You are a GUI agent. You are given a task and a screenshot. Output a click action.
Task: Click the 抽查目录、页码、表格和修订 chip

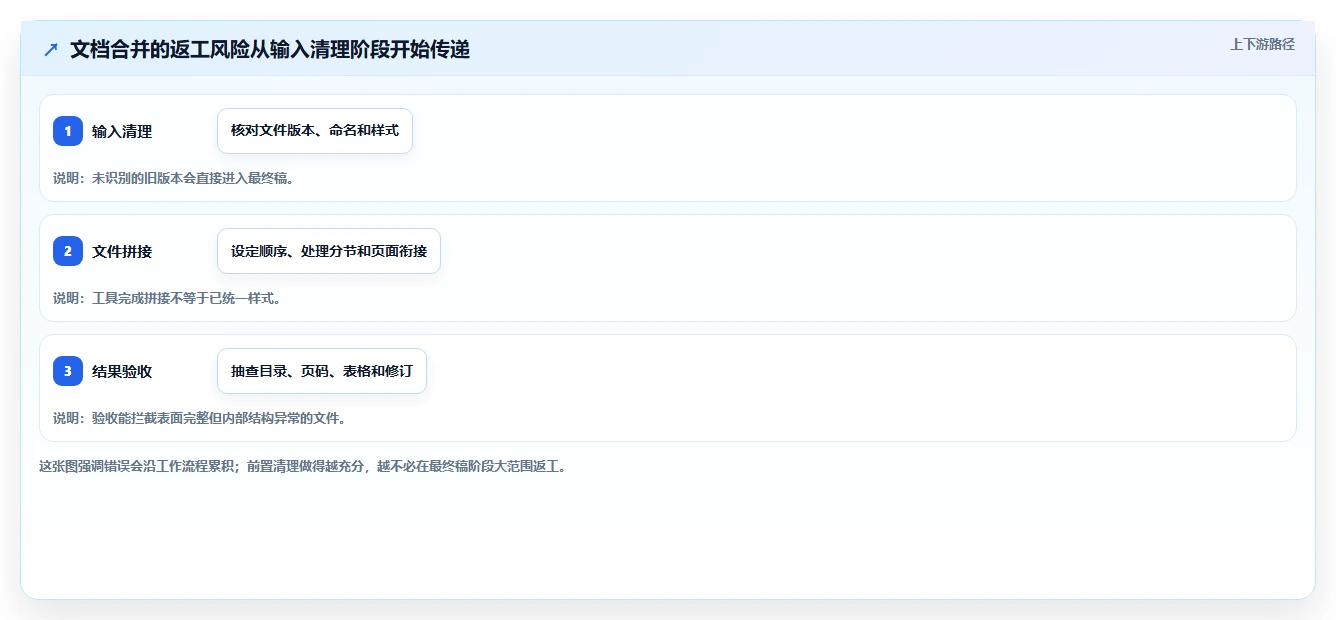coord(322,371)
